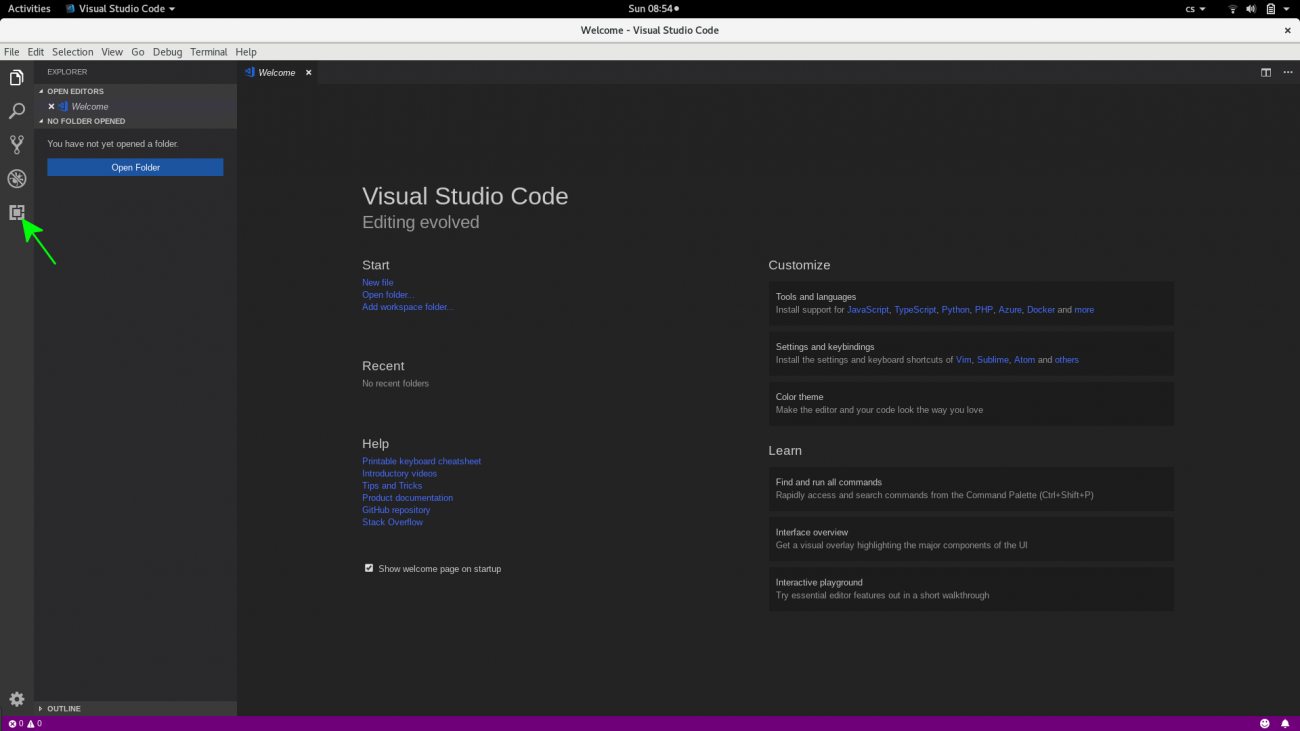Viewport: 1300px width, 731px height.
Task: Open the notifications bell in the status bar
Action: (1285, 723)
